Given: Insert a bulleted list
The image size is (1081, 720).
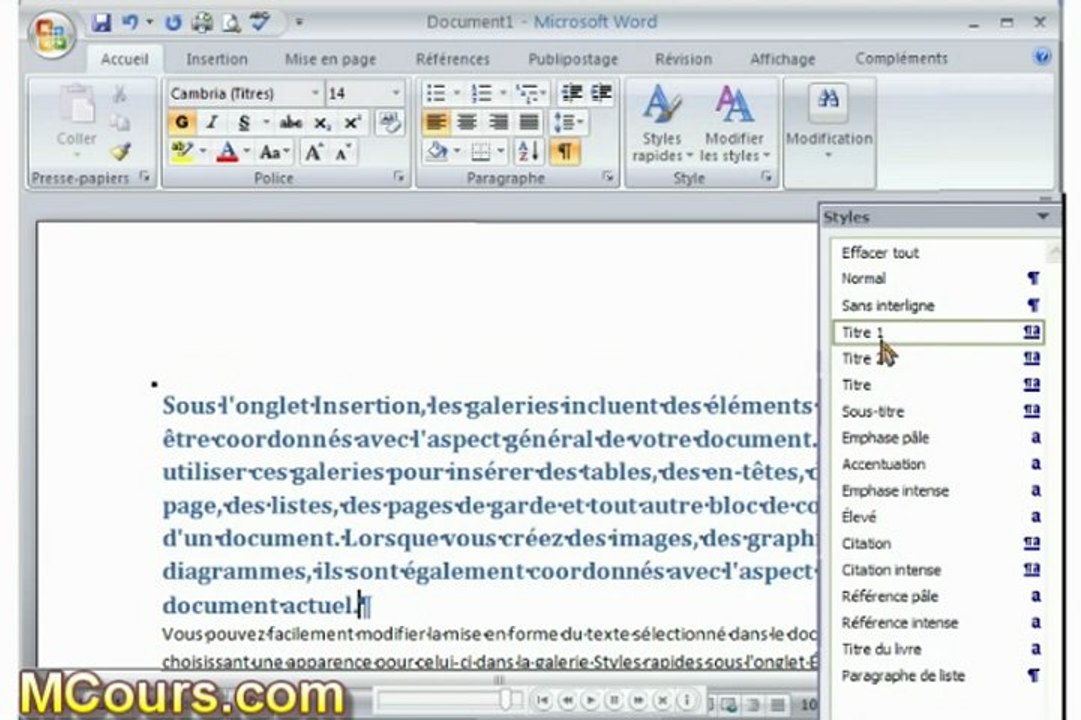Looking at the screenshot, I should coord(436,92).
